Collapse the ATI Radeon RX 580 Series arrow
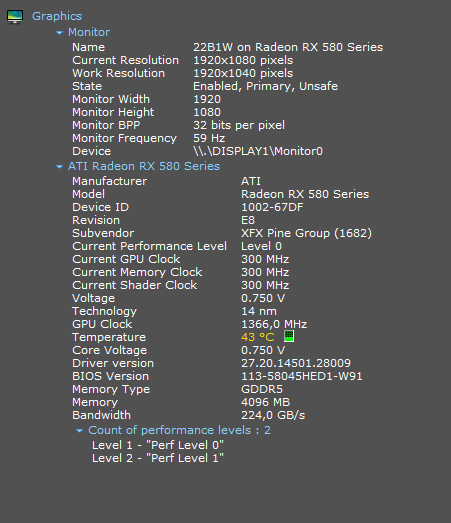Image resolution: width=451 pixels, height=523 pixels. 59,167
